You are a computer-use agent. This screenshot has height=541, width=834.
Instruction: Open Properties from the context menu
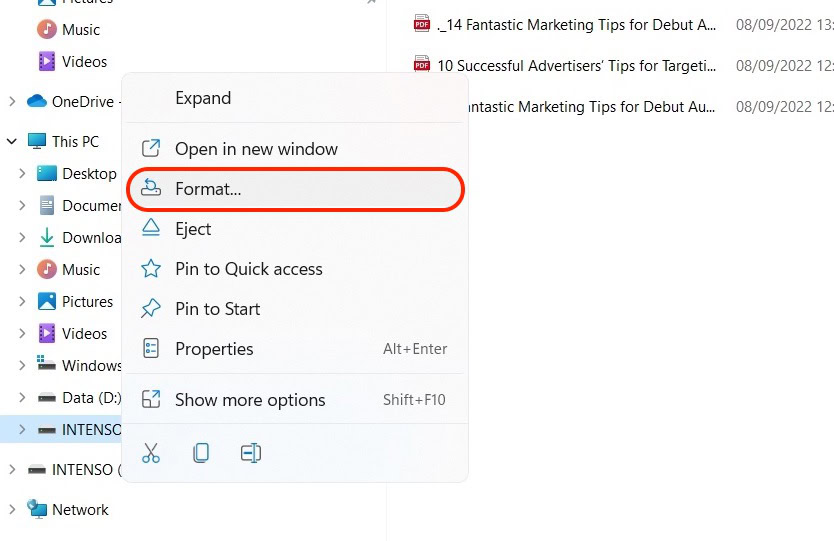pos(214,349)
